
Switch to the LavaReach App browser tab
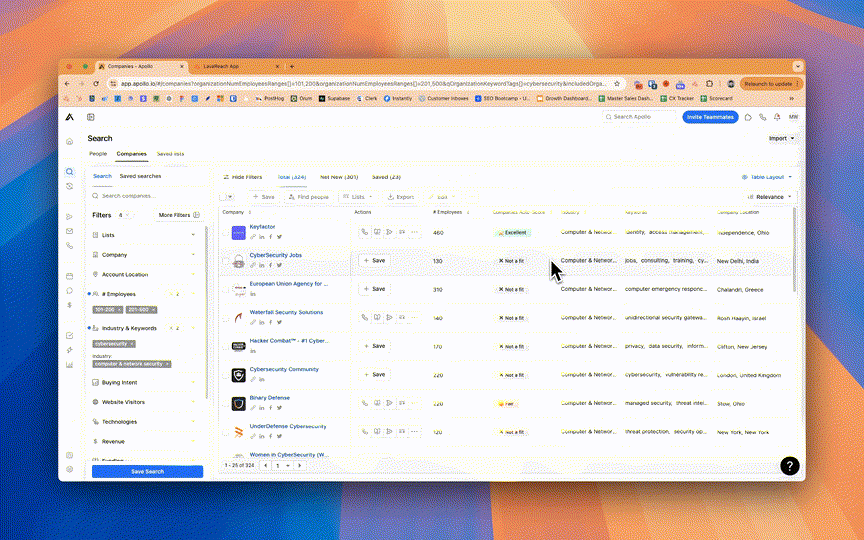click(x=239, y=66)
